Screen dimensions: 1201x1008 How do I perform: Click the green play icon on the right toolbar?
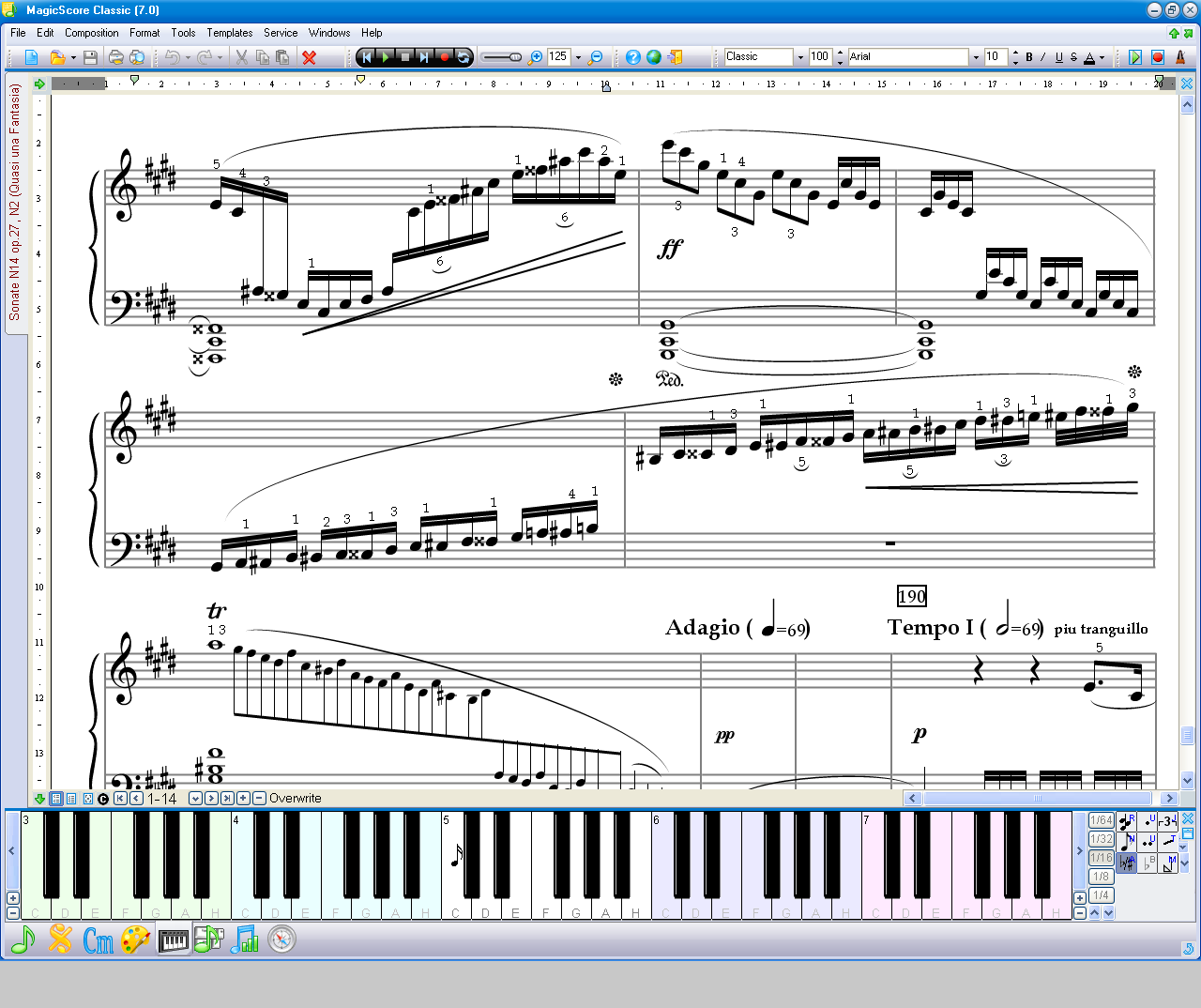[1135, 57]
